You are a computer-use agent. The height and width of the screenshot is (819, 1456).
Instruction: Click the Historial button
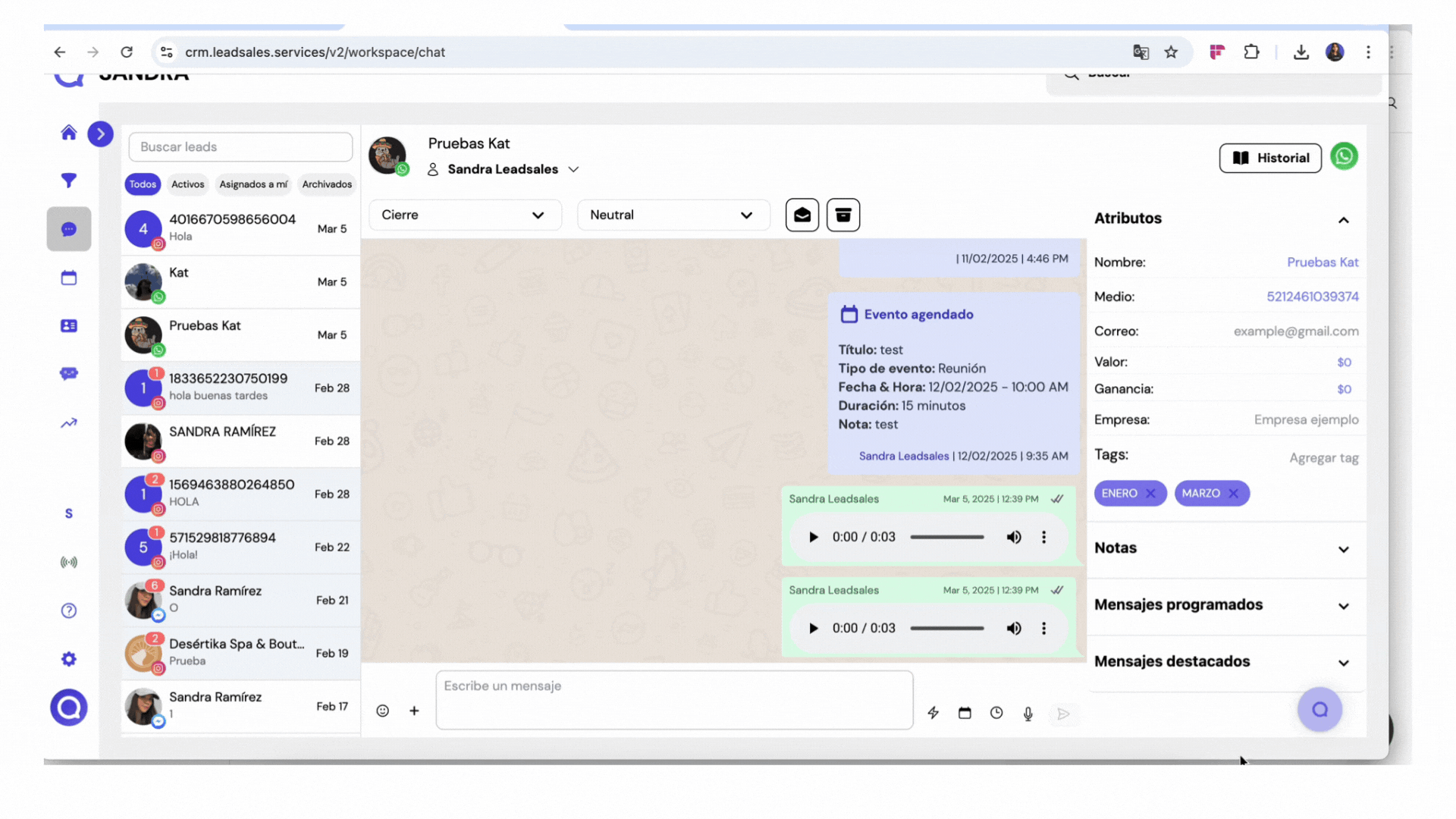tap(1270, 158)
